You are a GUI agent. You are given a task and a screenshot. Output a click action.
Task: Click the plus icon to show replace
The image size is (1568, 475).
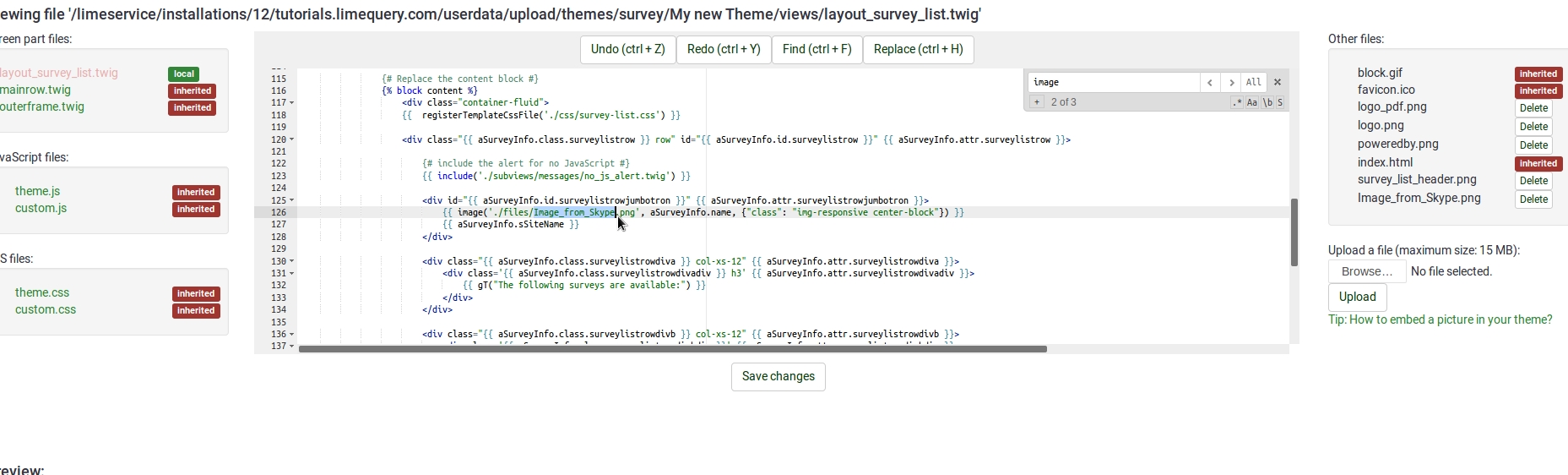(1037, 102)
